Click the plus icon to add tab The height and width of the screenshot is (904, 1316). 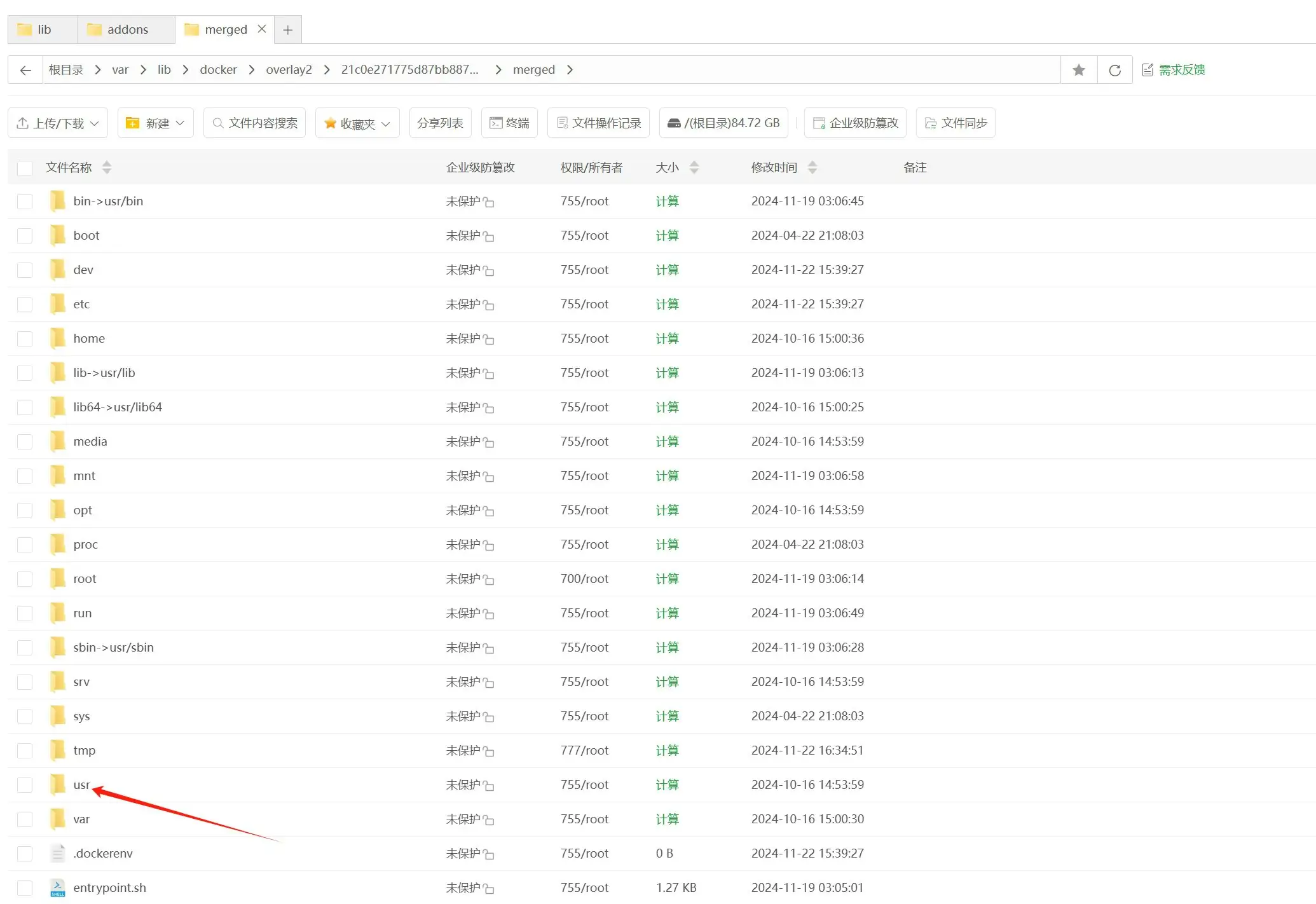coord(288,30)
